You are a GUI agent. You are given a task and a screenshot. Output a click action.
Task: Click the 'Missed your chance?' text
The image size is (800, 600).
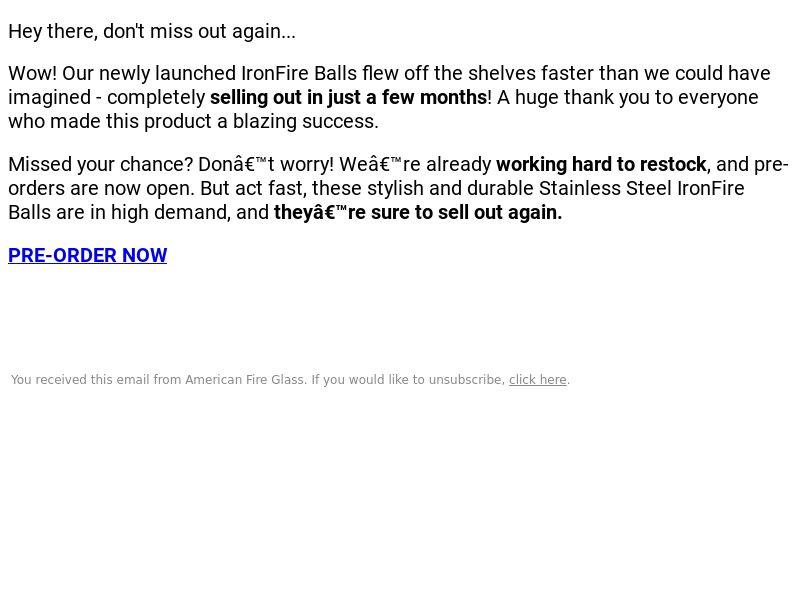pos(101,164)
